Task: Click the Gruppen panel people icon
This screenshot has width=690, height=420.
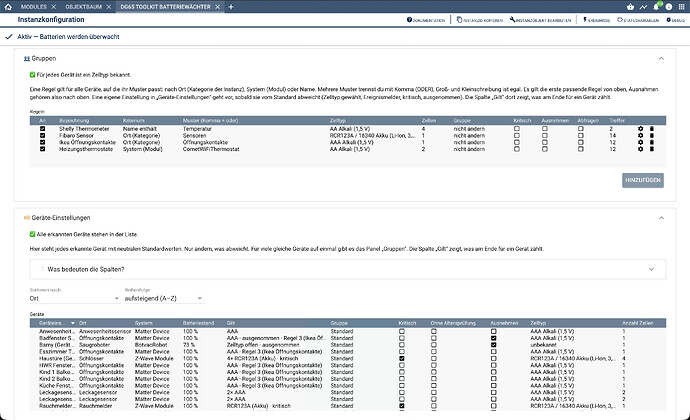Action: tap(27, 59)
